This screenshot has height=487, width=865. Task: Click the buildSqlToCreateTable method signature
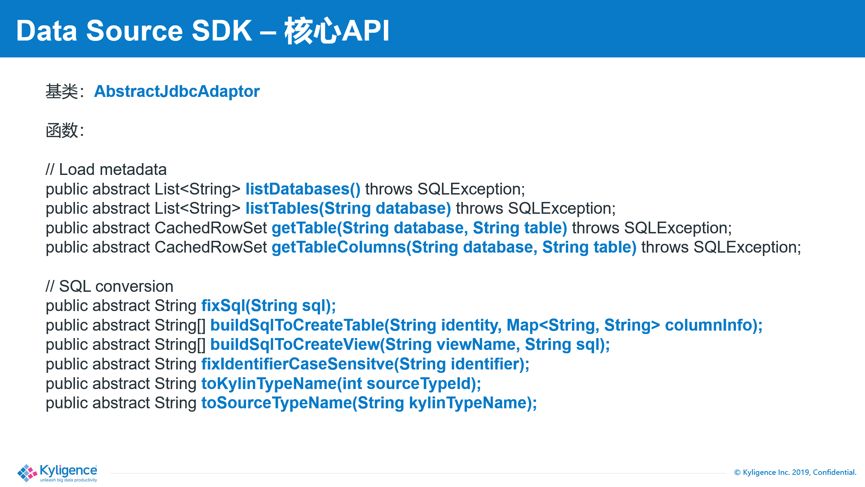click(x=487, y=325)
